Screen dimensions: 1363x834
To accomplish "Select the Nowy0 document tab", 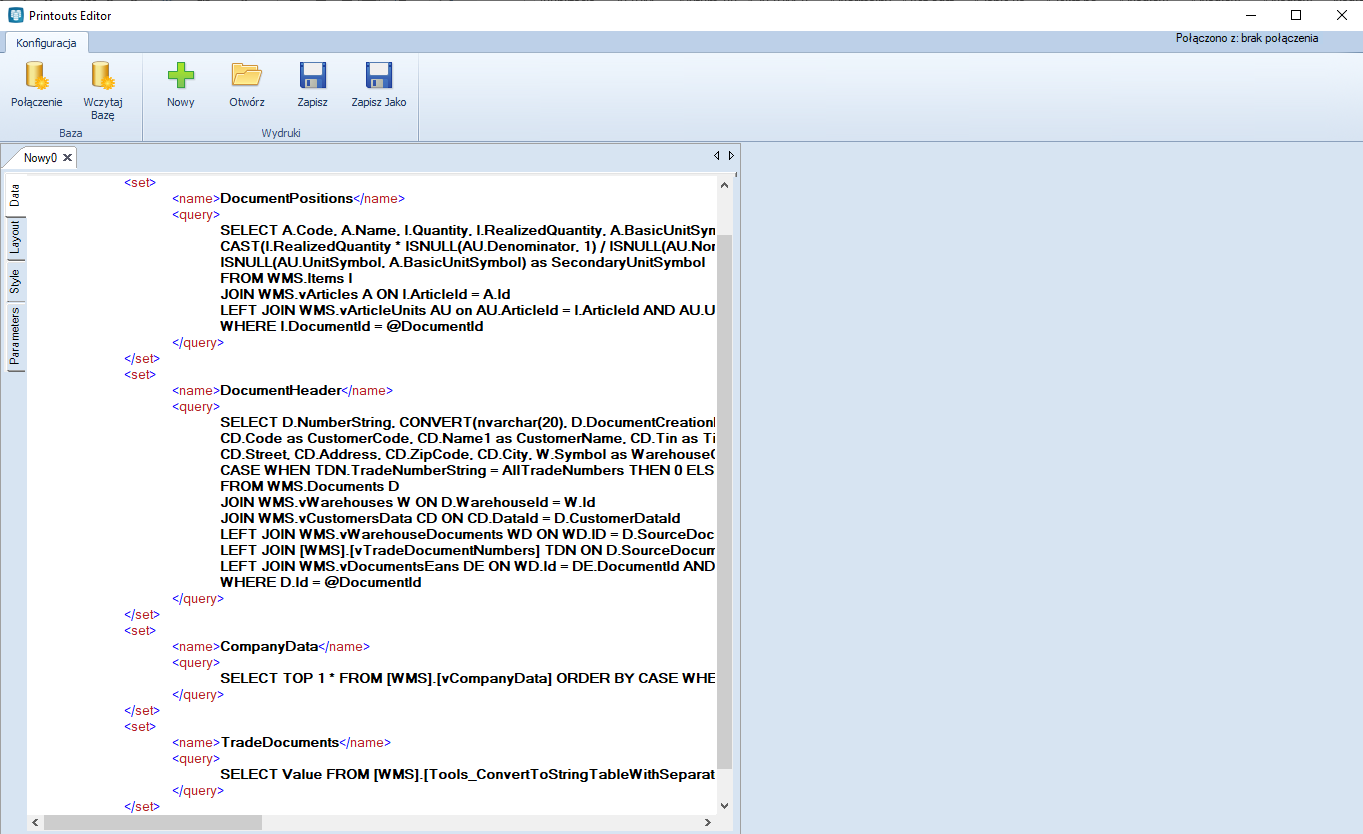I will click(41, 158).
